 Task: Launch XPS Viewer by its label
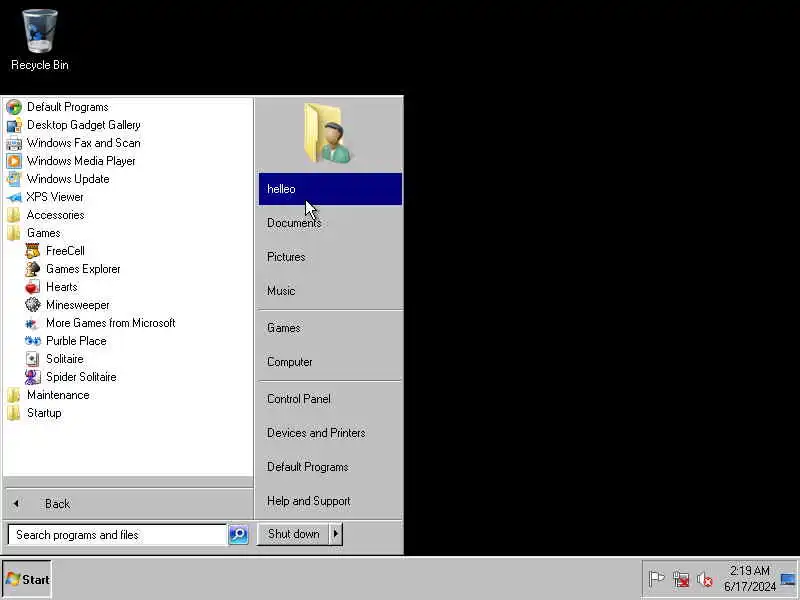55,197
